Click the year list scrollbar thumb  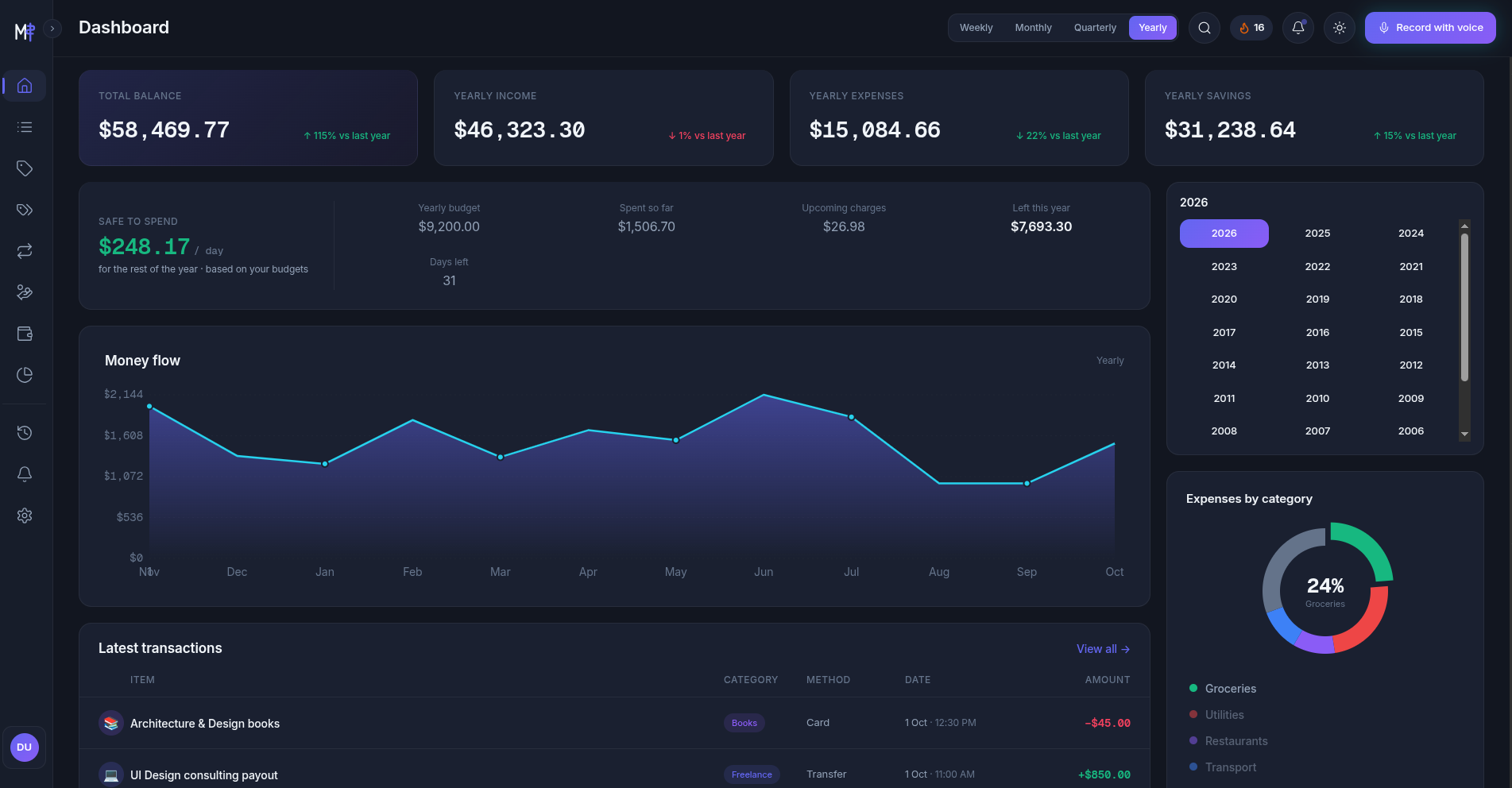1464,307
